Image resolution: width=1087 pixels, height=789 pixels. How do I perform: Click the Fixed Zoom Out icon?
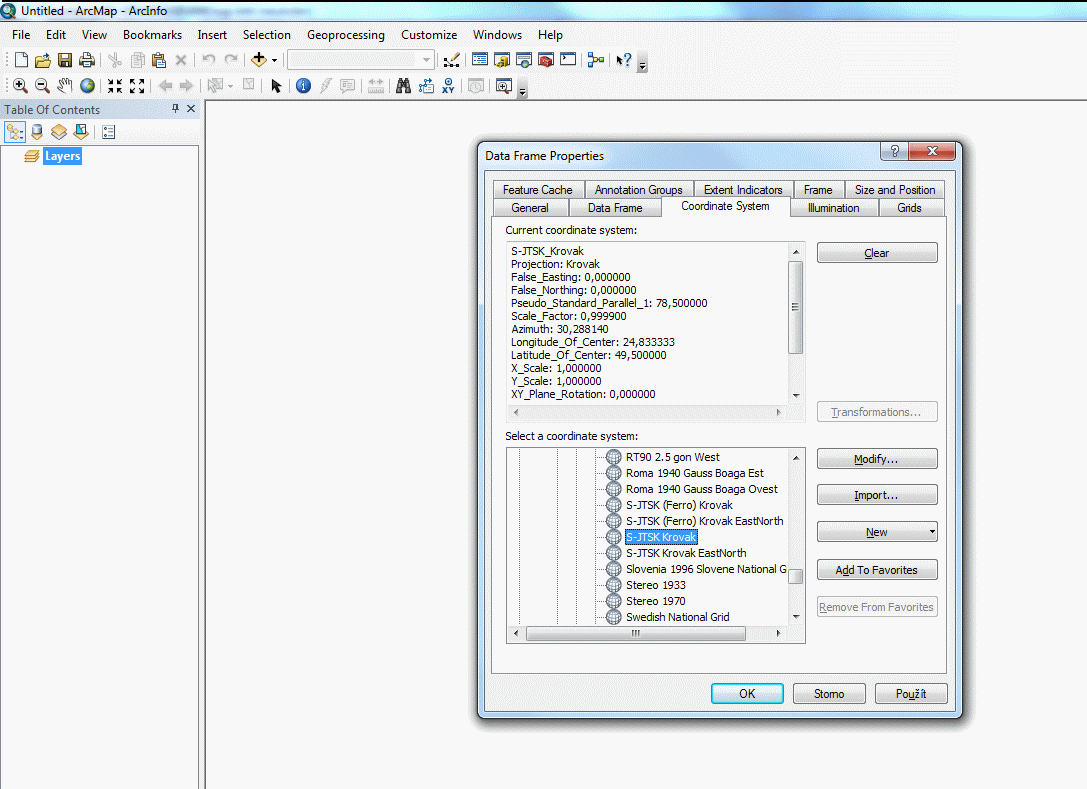[137, 86]
